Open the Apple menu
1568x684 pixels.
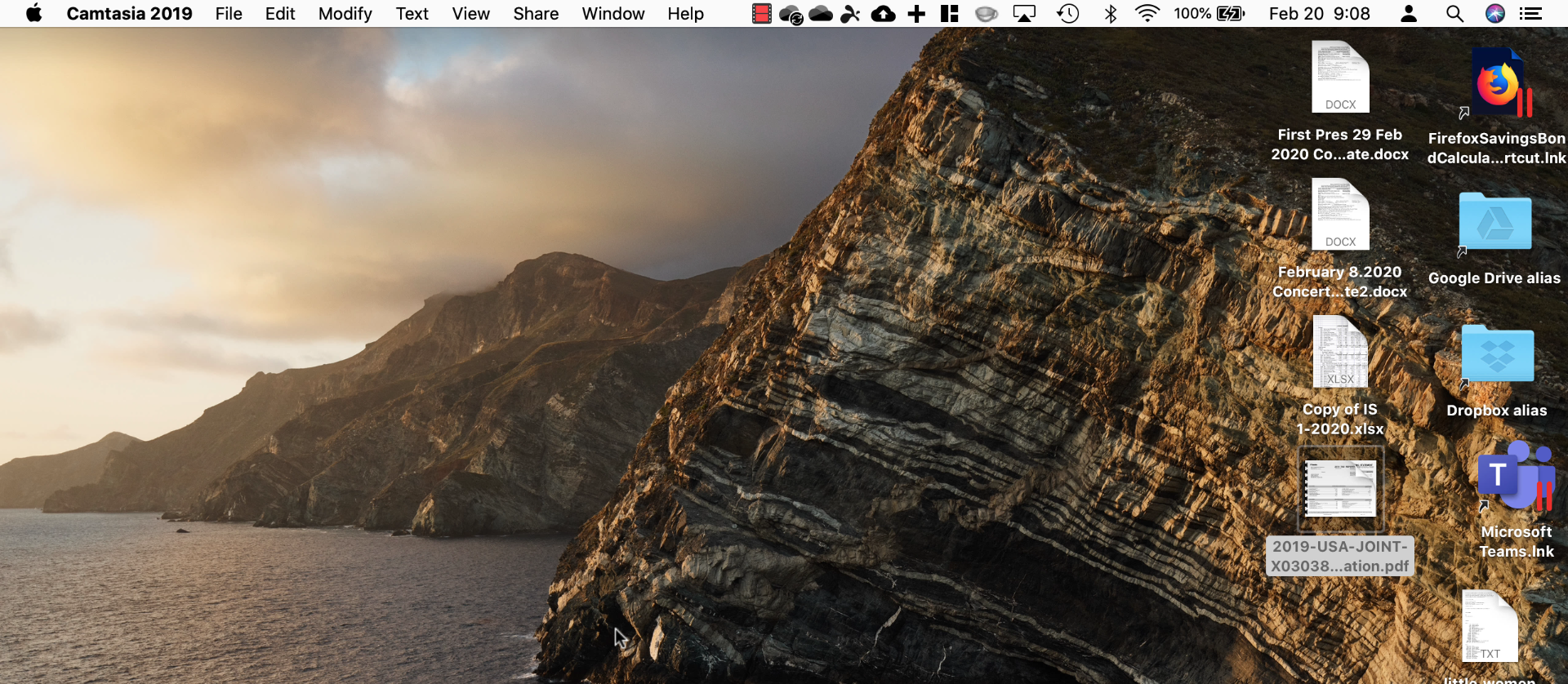pyautogui.click(x=33, y=14)
